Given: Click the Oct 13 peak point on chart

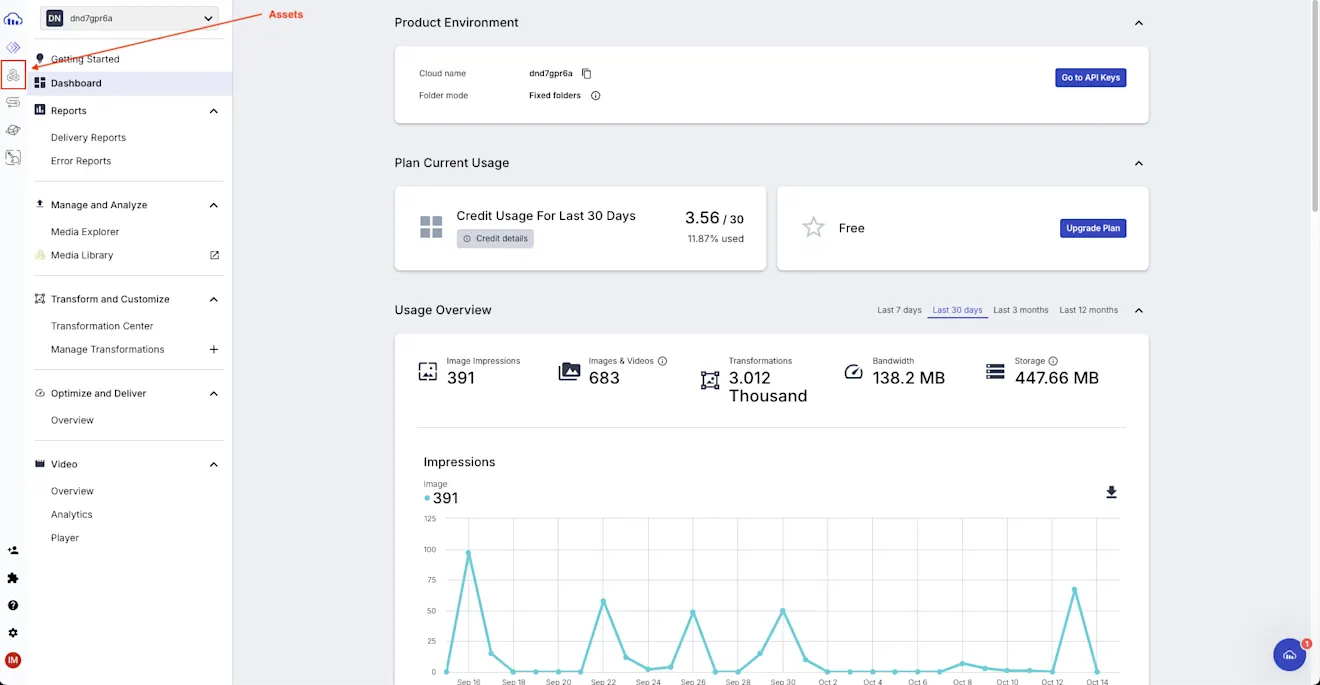Looking at the screenshot, I should 1075,590.
